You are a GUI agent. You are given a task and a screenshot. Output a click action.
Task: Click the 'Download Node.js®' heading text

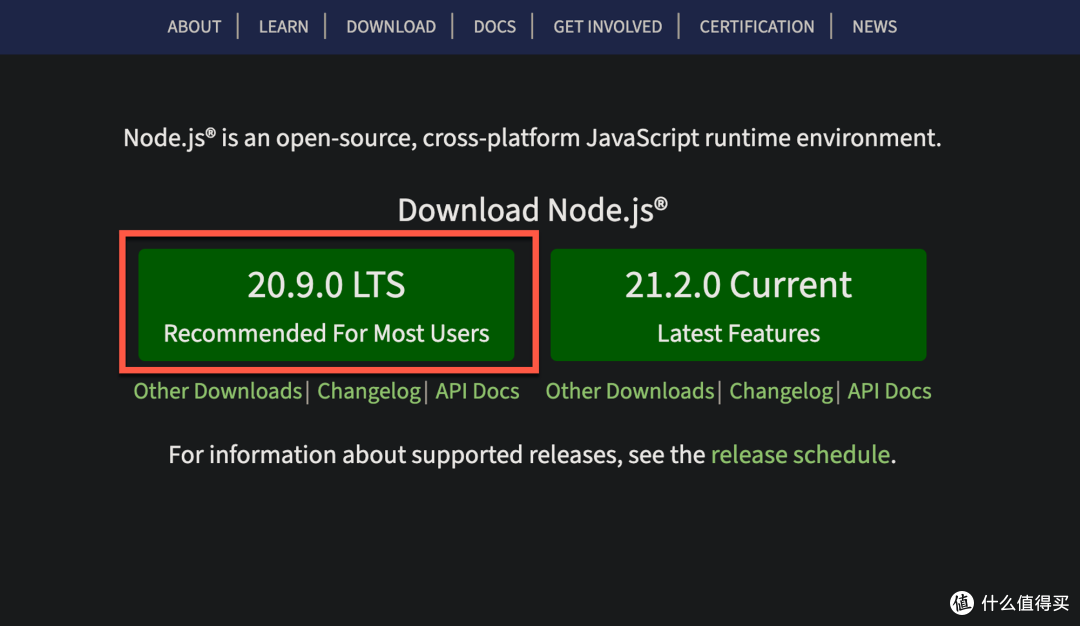coord(532,209)
